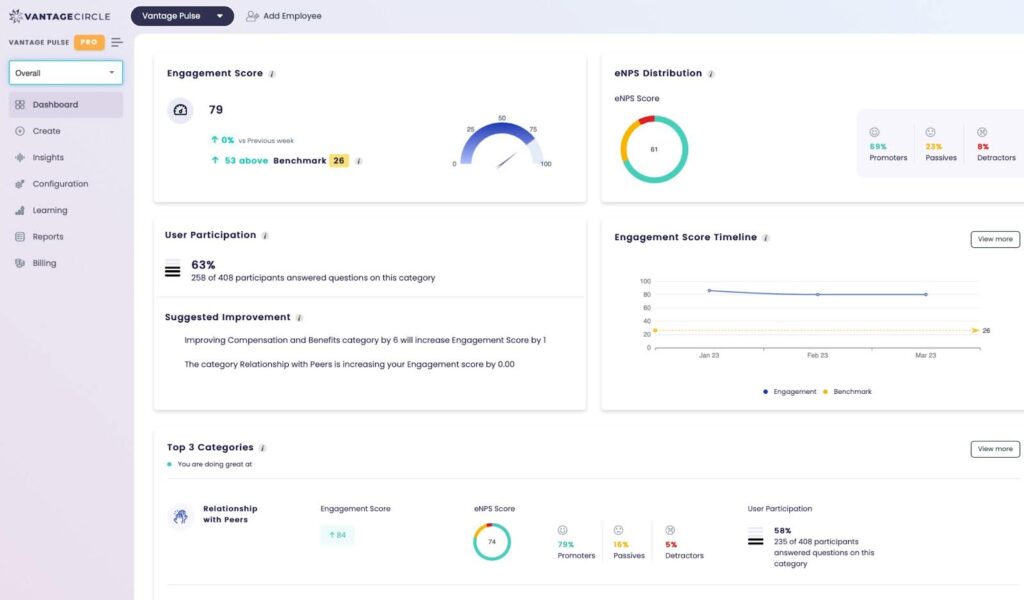Expand the Overall category dropdown
Screen dimensions: 1024x600
click(65, 73)
